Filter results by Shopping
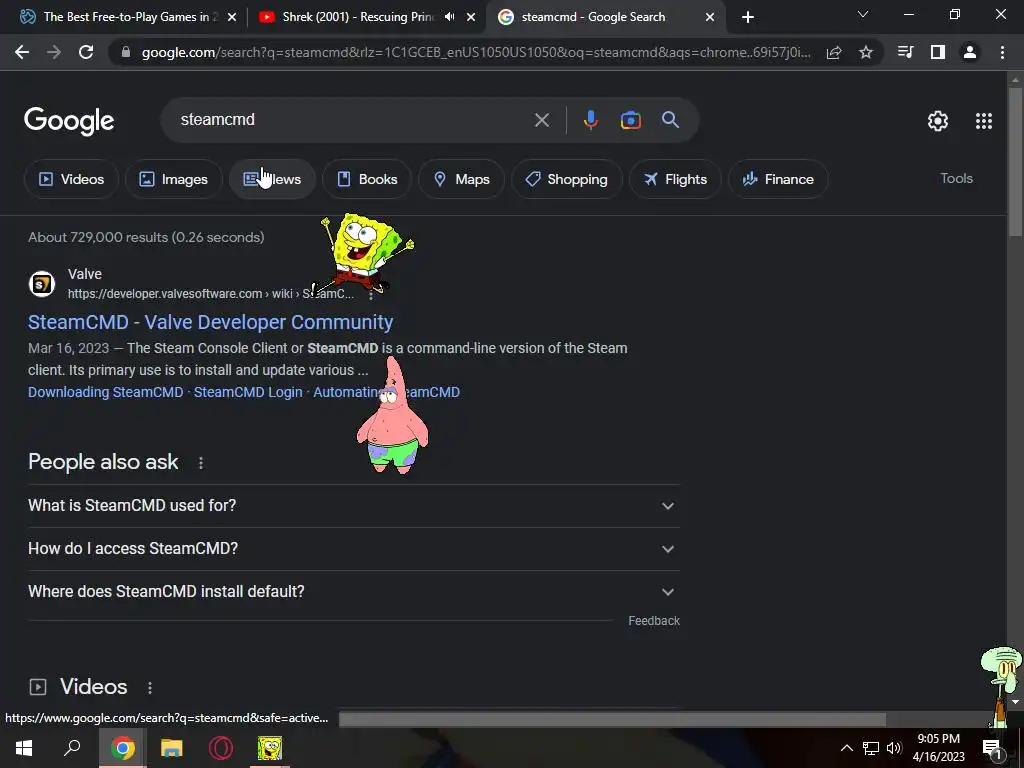Viewport: 1024px width, 768px height. point(567,179)
